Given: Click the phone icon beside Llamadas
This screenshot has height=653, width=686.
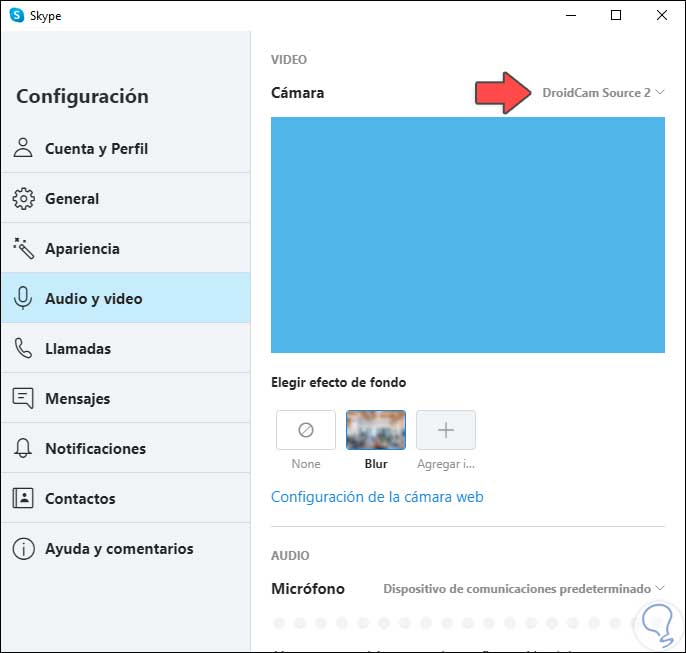Looking at the screenshot, I should (x=23, y=348).
